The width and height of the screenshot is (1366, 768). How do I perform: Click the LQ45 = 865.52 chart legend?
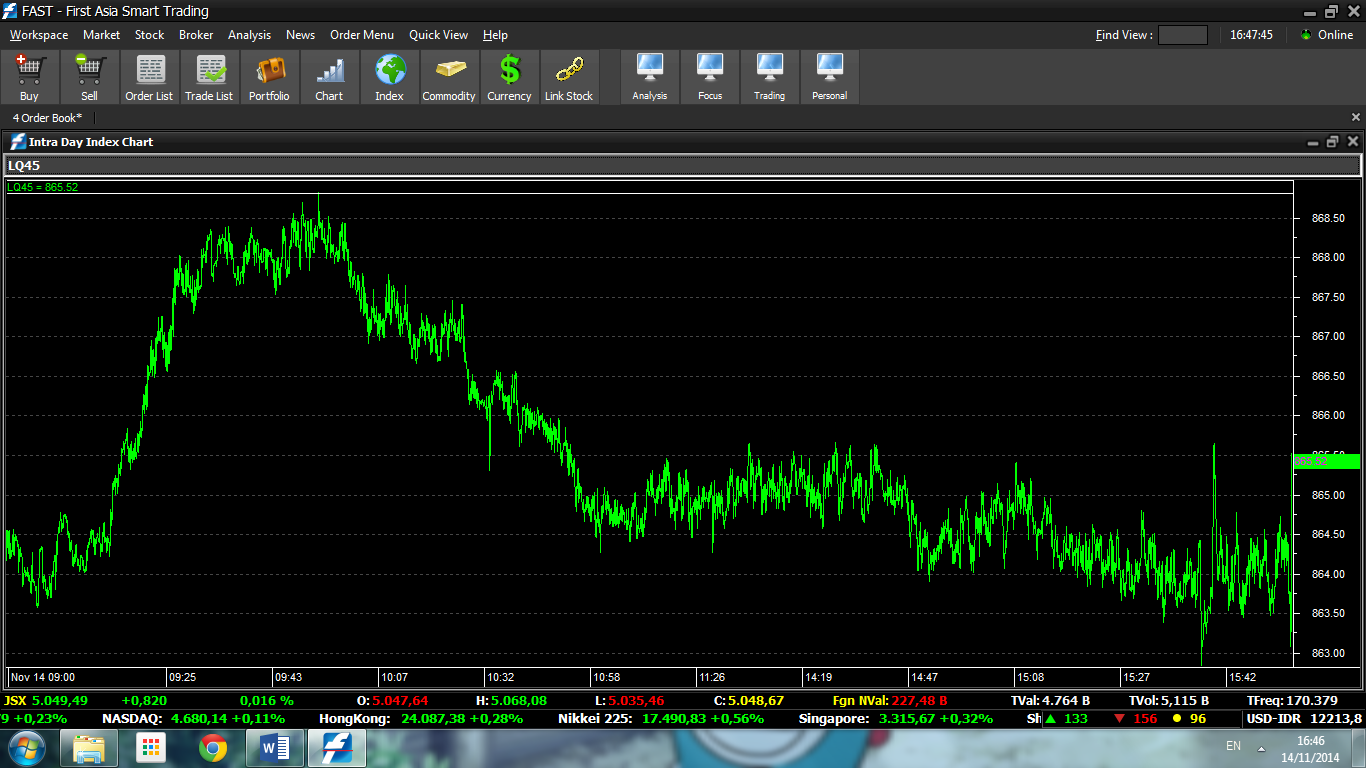pos(43,187)
